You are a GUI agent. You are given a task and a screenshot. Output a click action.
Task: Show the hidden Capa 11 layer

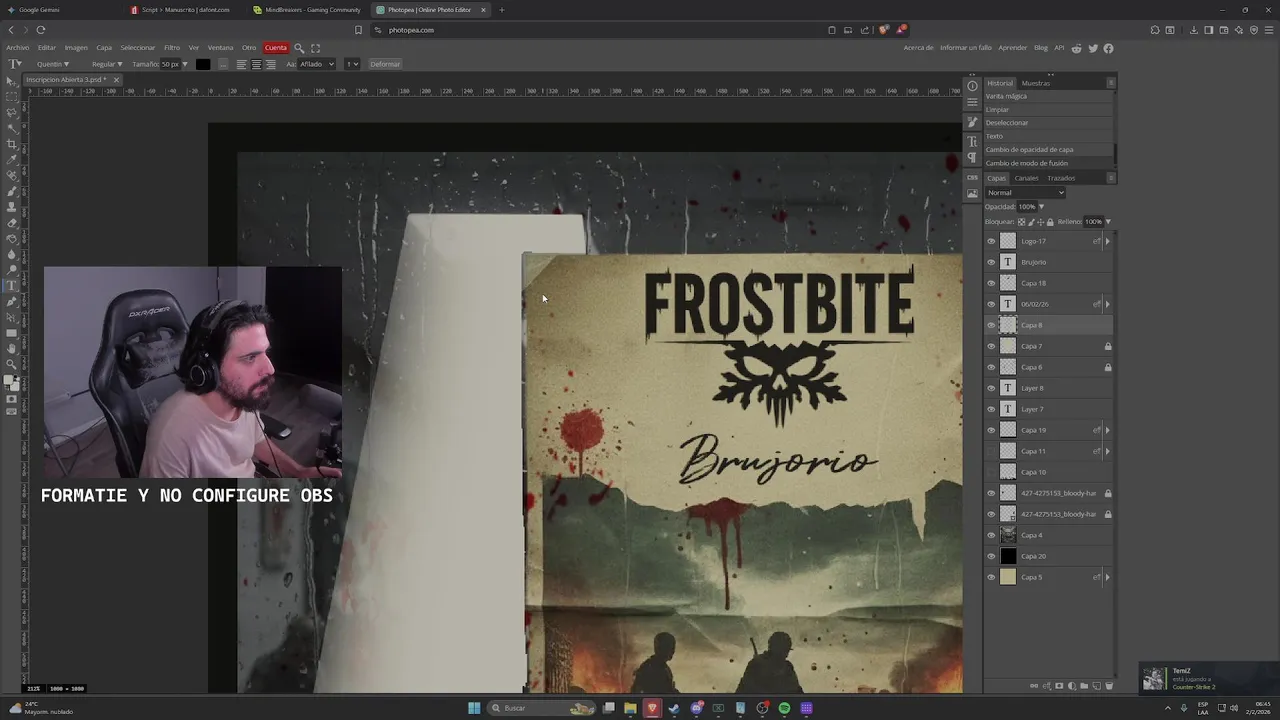[x=991, y=451]
